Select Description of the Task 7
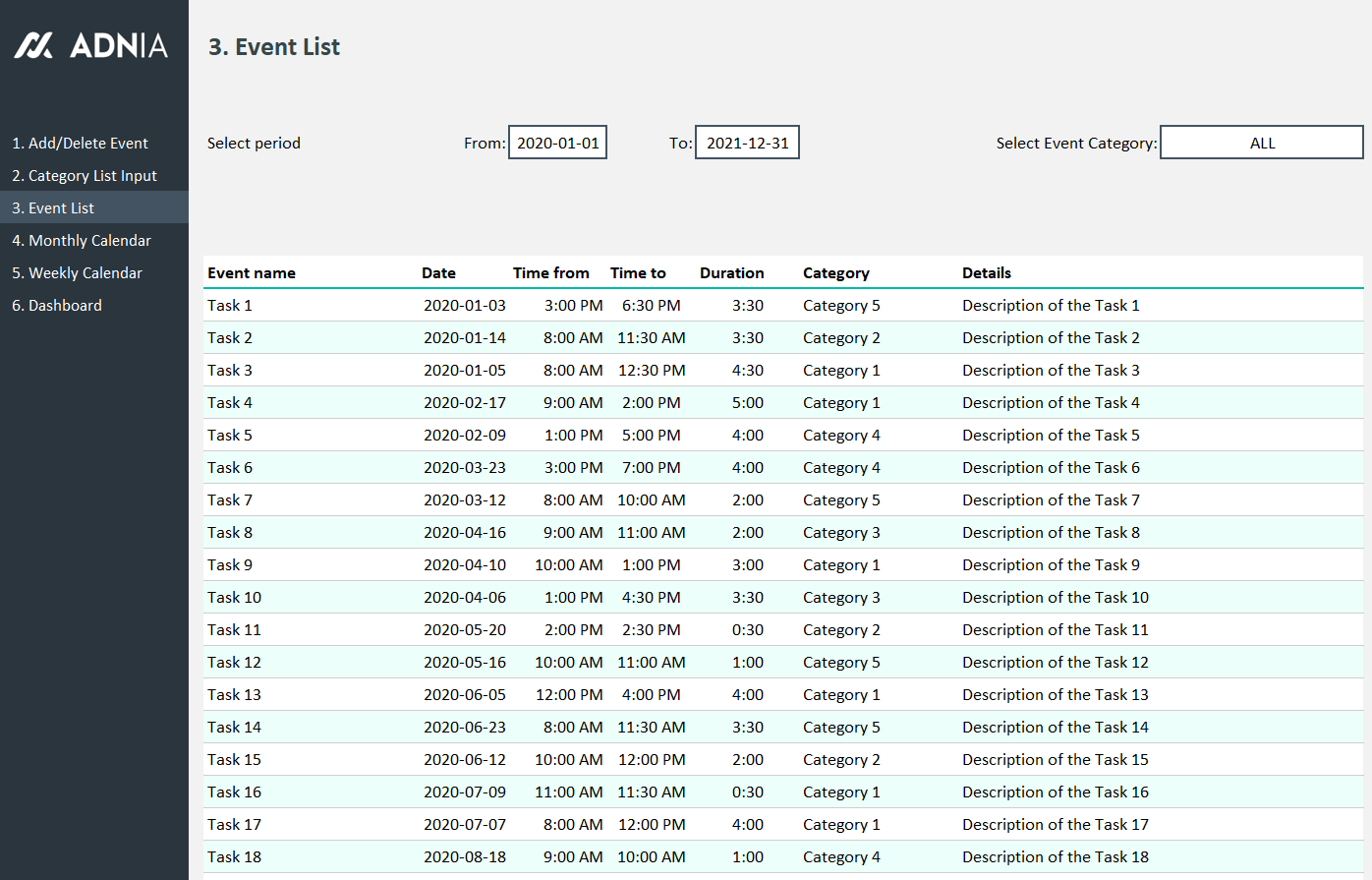Viewport: 1372px width, 880px height. [1051, 499]
